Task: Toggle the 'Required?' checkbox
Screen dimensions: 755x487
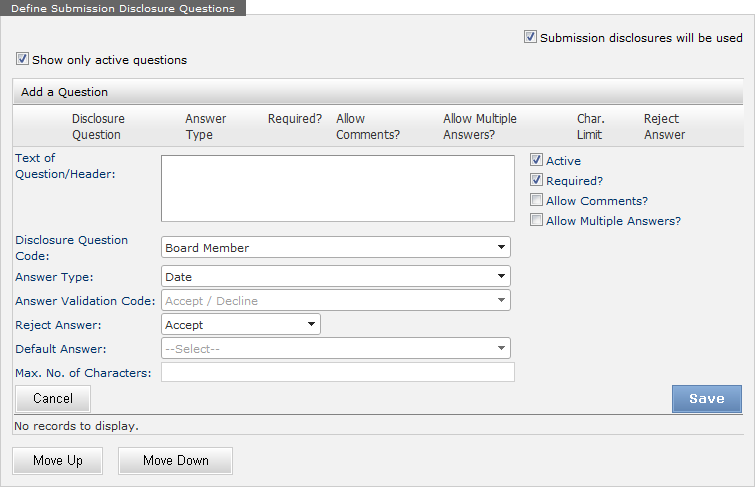Action: click(x=537, y=181)
